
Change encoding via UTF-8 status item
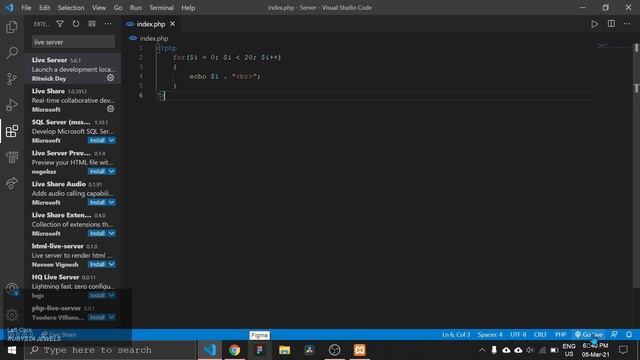pos(518,334)
